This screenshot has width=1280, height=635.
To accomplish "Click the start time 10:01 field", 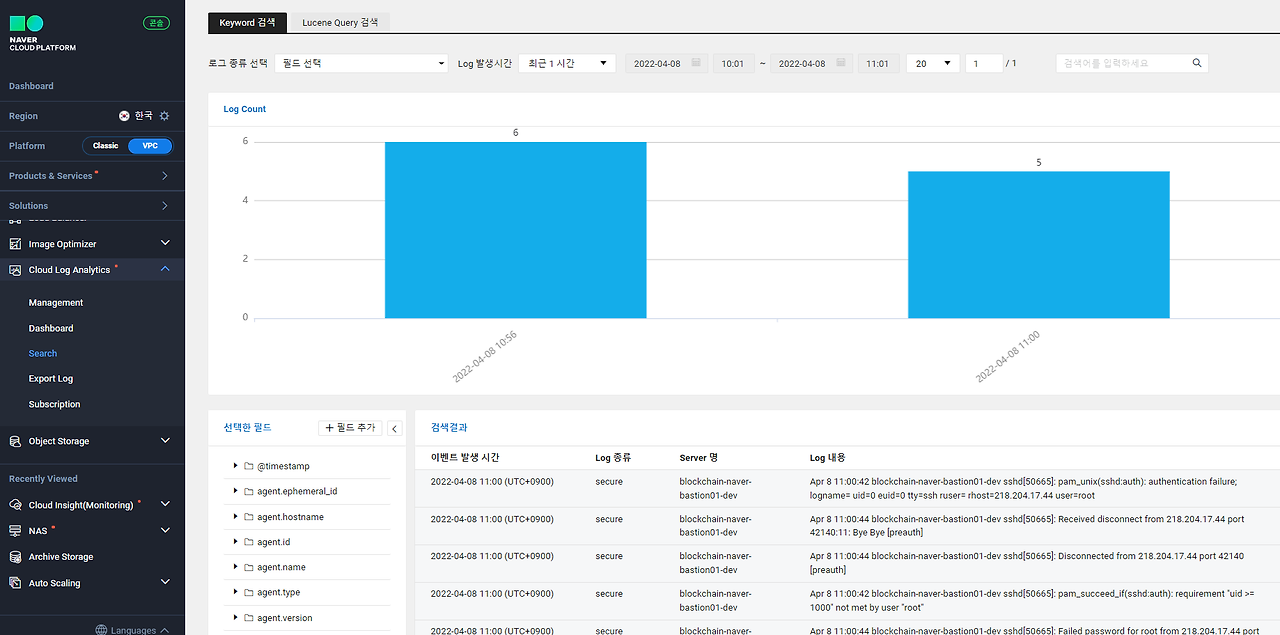I will [x=733, y=63].
